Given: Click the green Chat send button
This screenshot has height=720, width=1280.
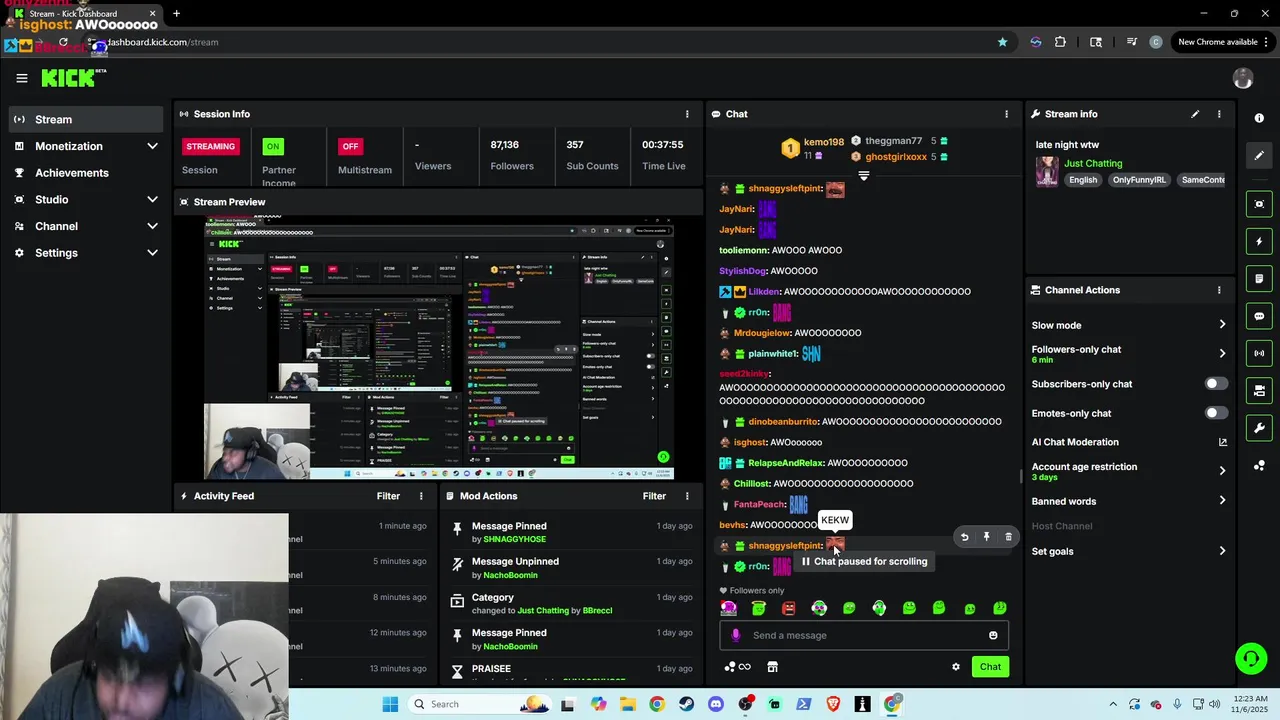Looking at the screenshot, I should coord(990,667).
